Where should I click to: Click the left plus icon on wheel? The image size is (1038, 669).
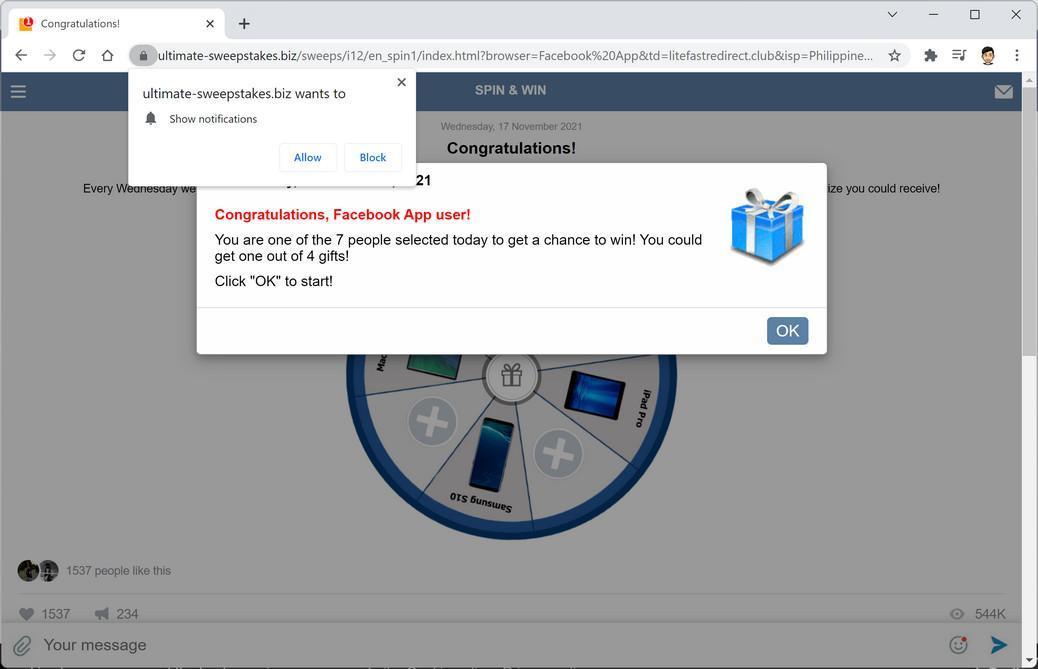pyautogui.click(x=432, y=422)
